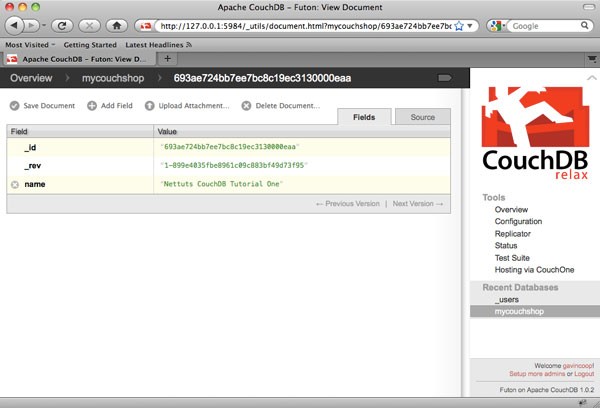Click the 'Nettuts CouchDB Tutorial One' value
Viewport: 600px width, 408px height.
[222, 184]
